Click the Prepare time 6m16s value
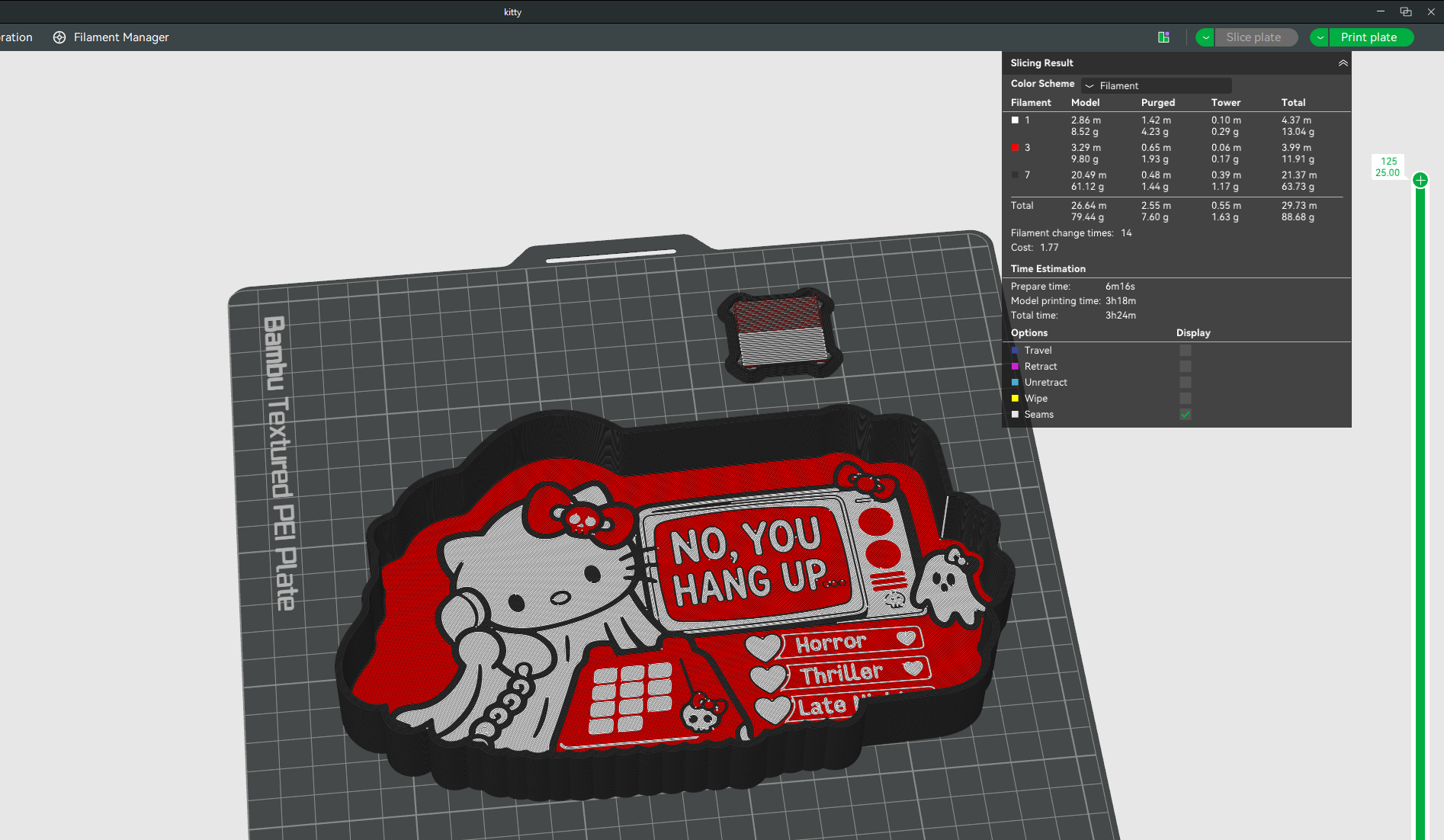Screen dimensions: 1444x840 pos(1120,287)
